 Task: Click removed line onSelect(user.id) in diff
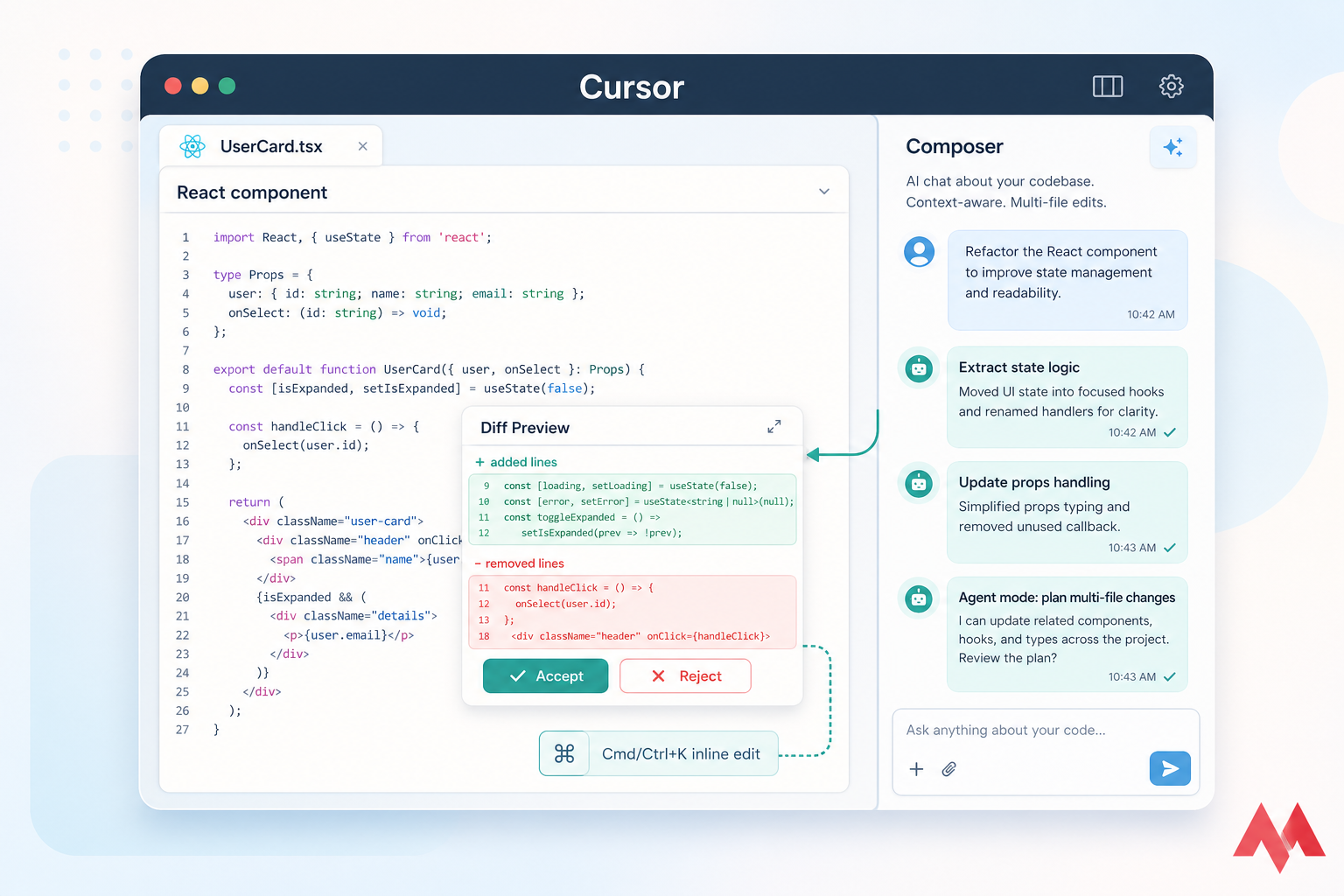click(565, 604)
